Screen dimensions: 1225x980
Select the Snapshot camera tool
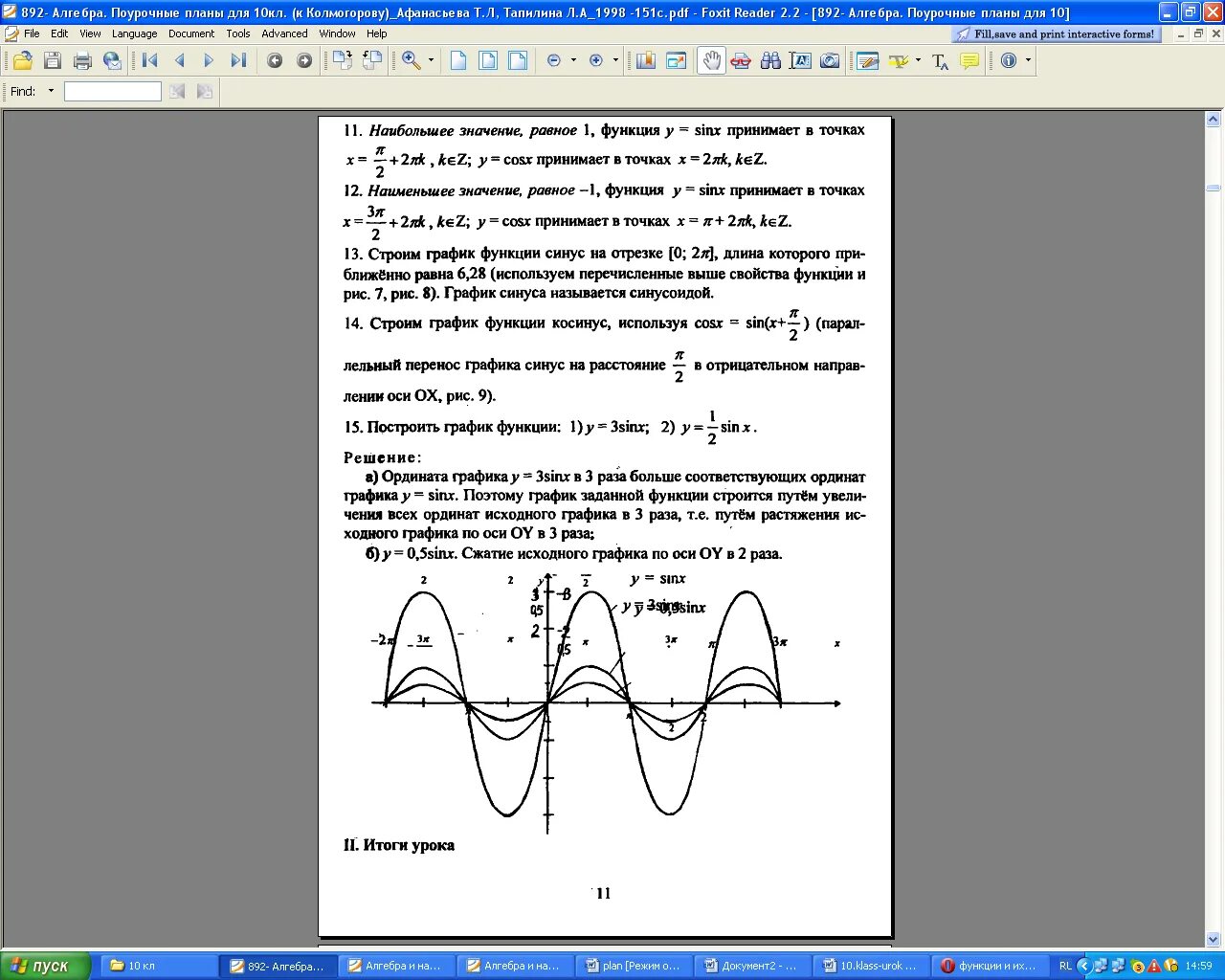(x=830, y=60)
